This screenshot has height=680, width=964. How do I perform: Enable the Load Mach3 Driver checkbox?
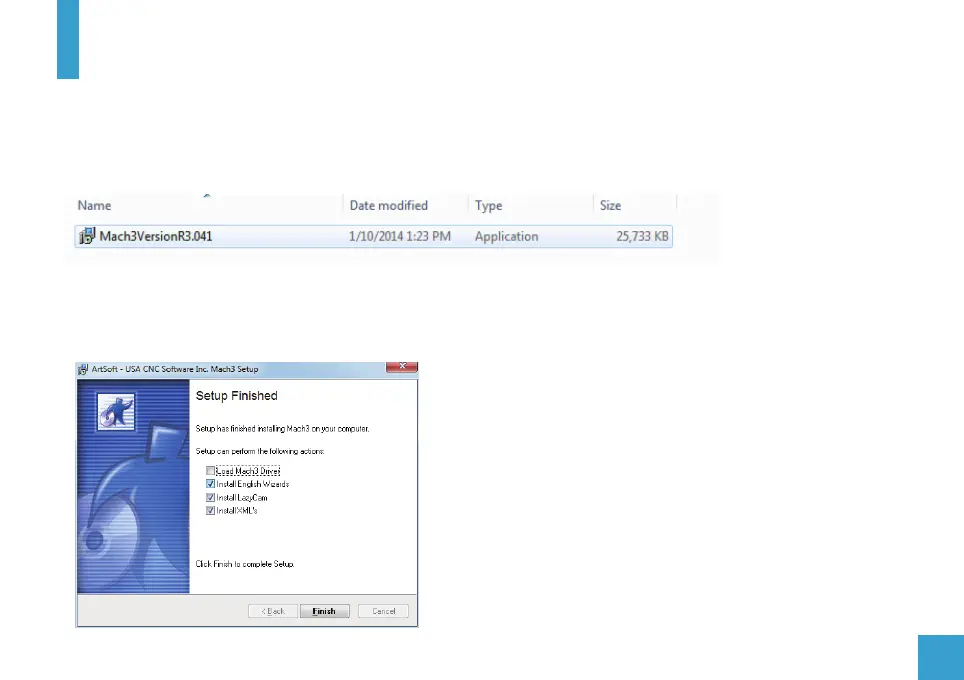coord(210,471)
